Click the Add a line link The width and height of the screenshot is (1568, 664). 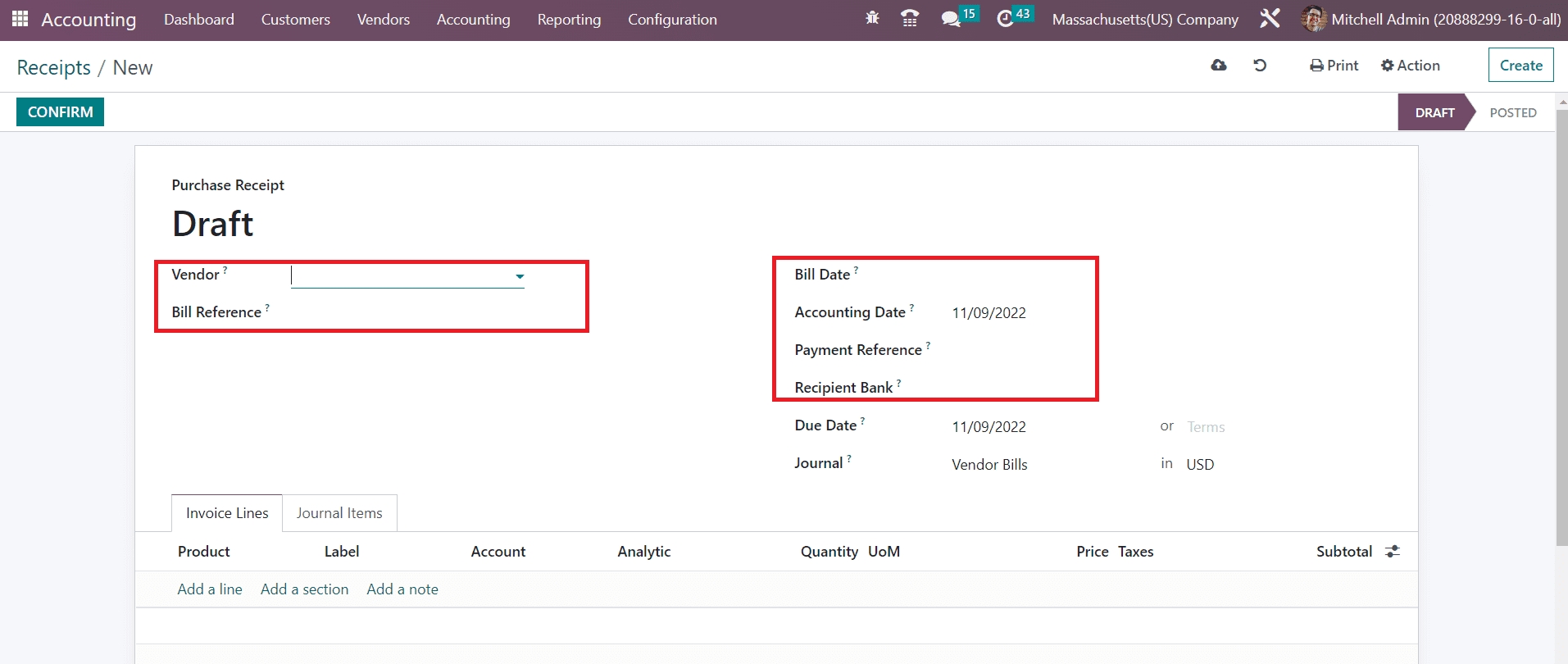(x=210, y=589)
